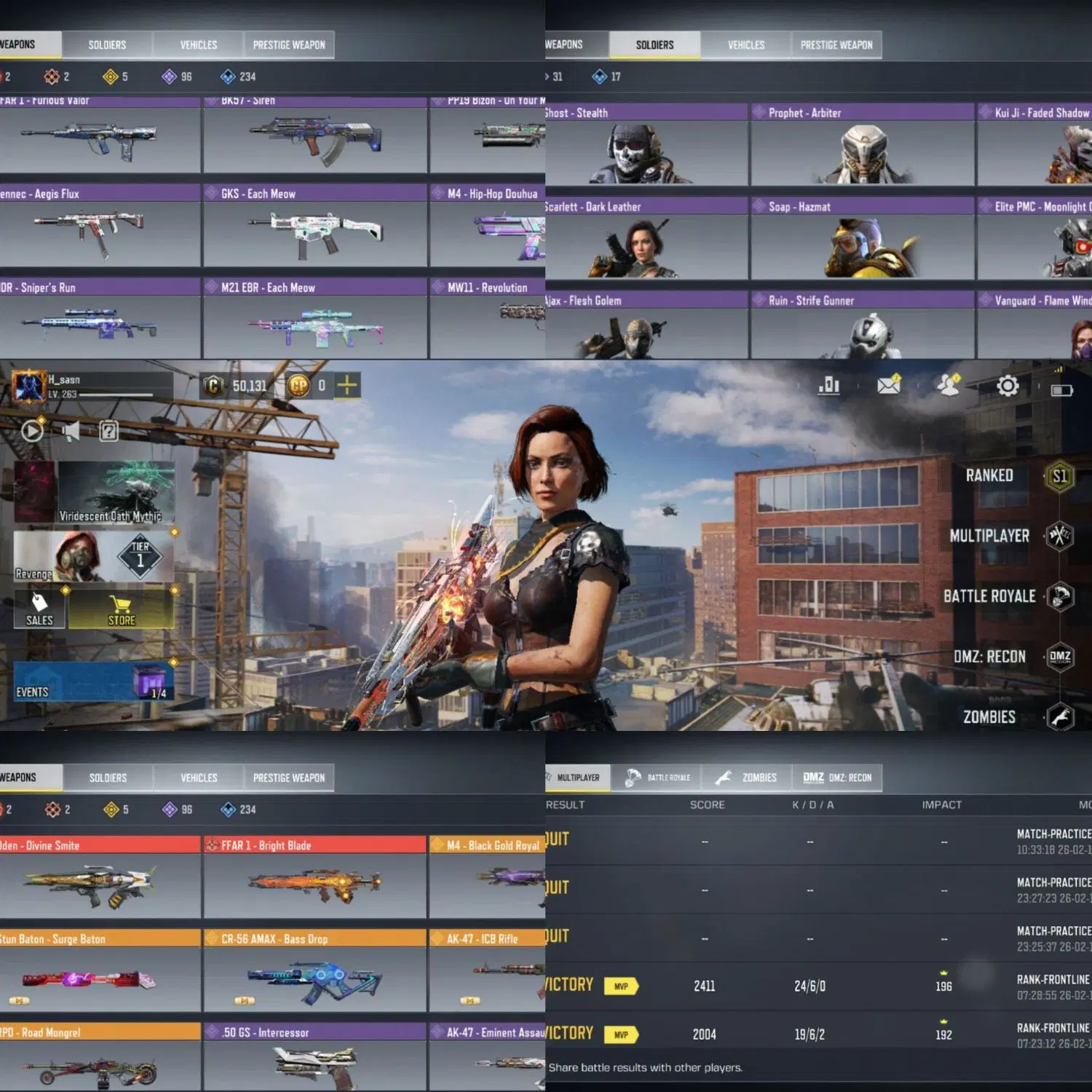Click the Tier 1 diamond badge
Image resolution: width=1092 pixels, height=1092 pixels.
[141, 555]
